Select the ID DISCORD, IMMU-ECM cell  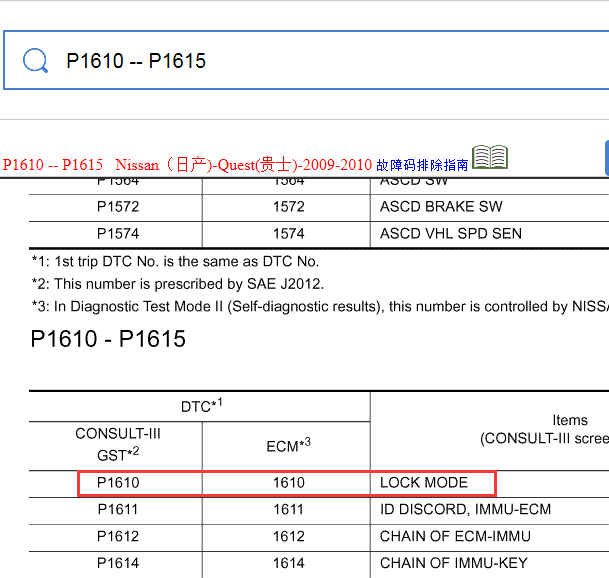click(465, 509)
